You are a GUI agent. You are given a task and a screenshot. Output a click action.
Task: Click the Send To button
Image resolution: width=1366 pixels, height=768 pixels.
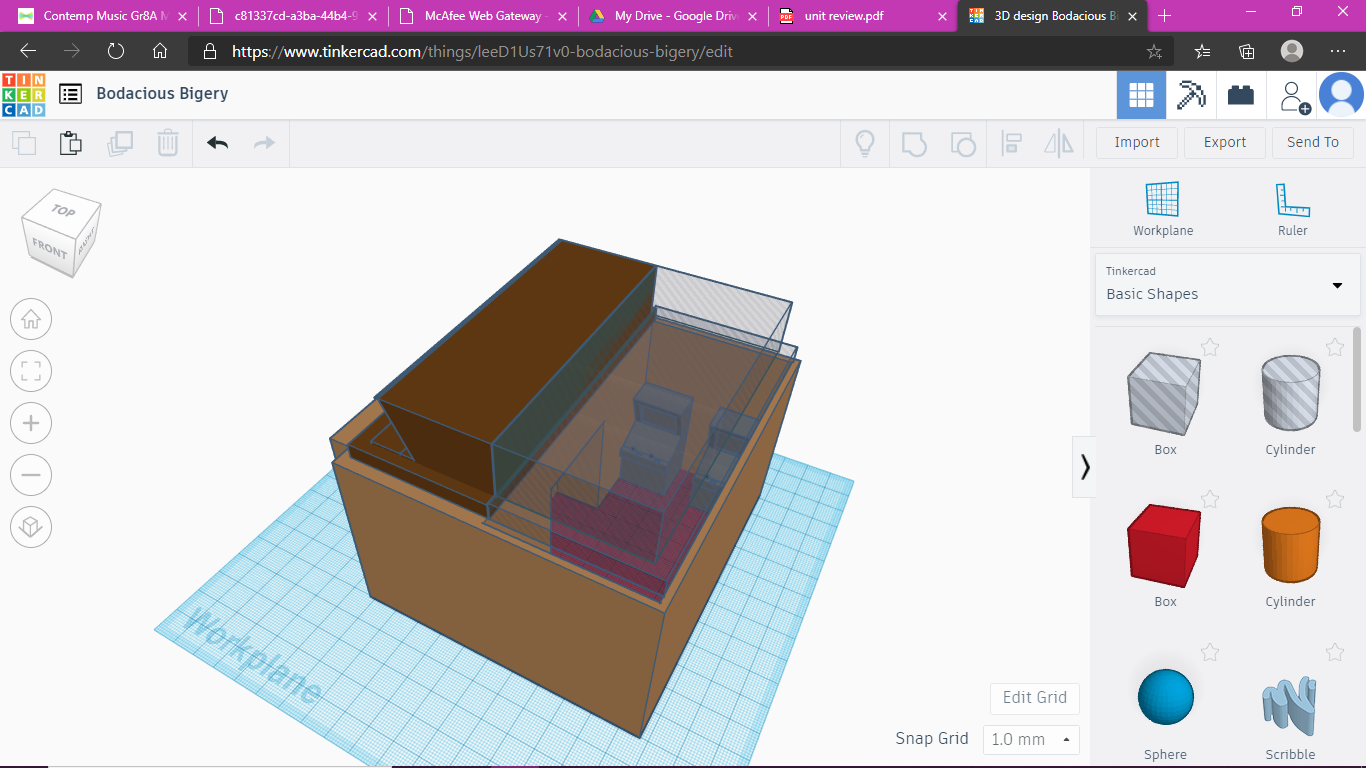click(1313, 142)
